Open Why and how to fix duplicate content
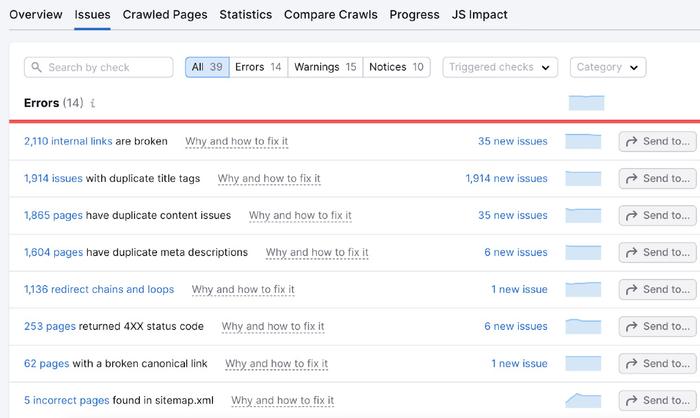The image size is (700, 418). tap(300, 216)
